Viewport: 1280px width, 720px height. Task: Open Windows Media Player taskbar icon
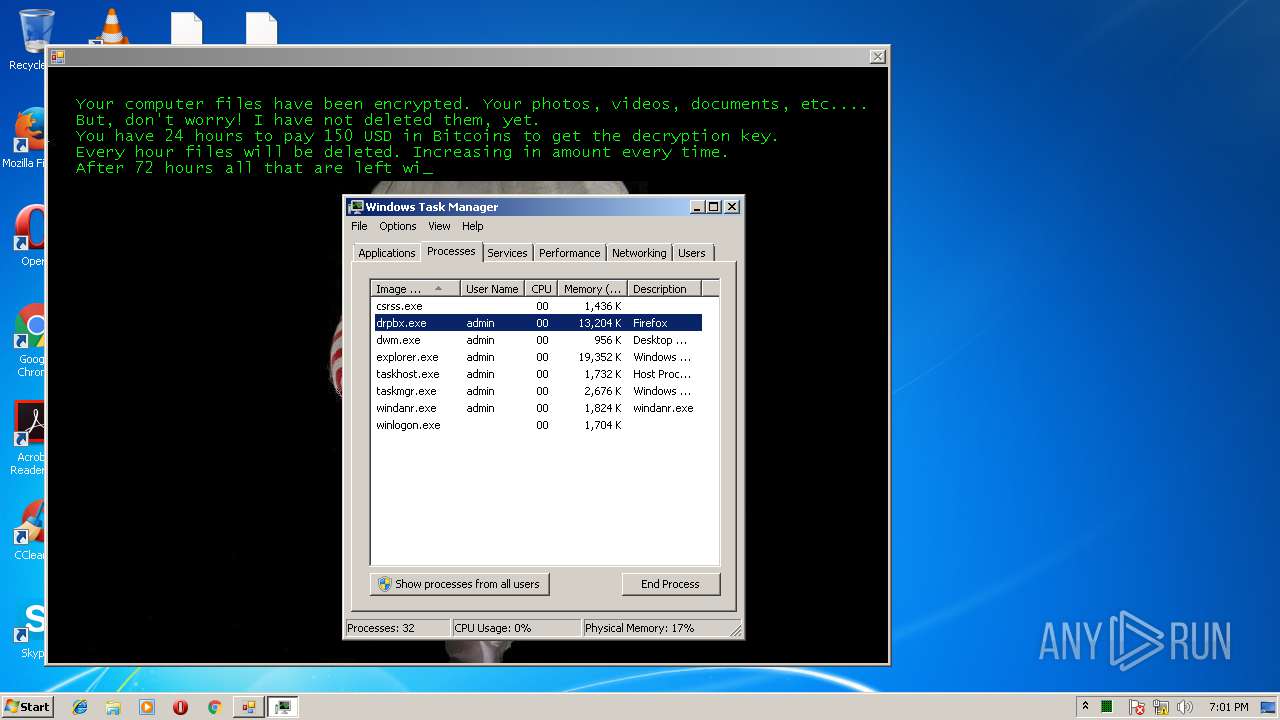(147, 707)
